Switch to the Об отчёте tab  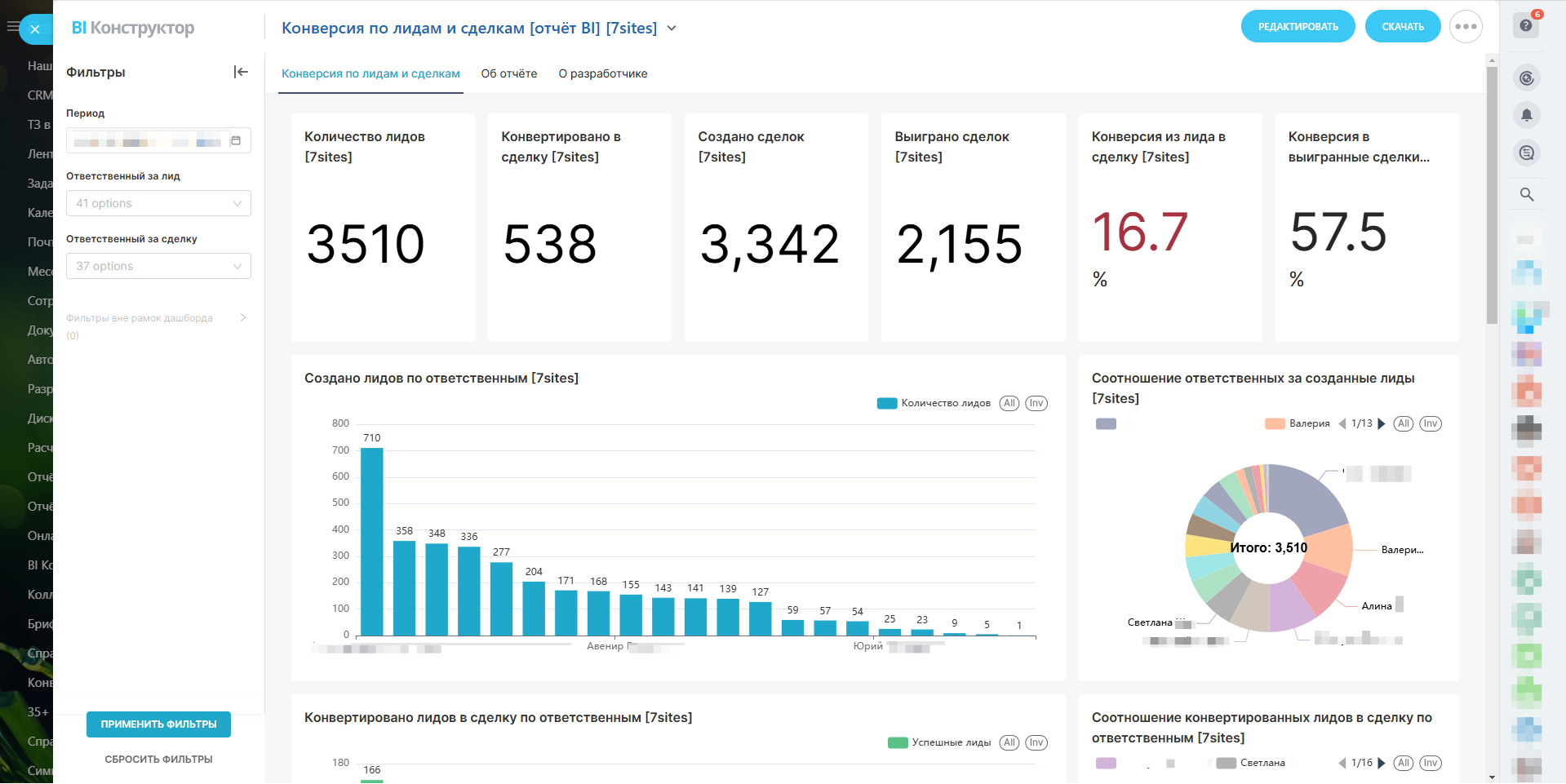(509, 73)
